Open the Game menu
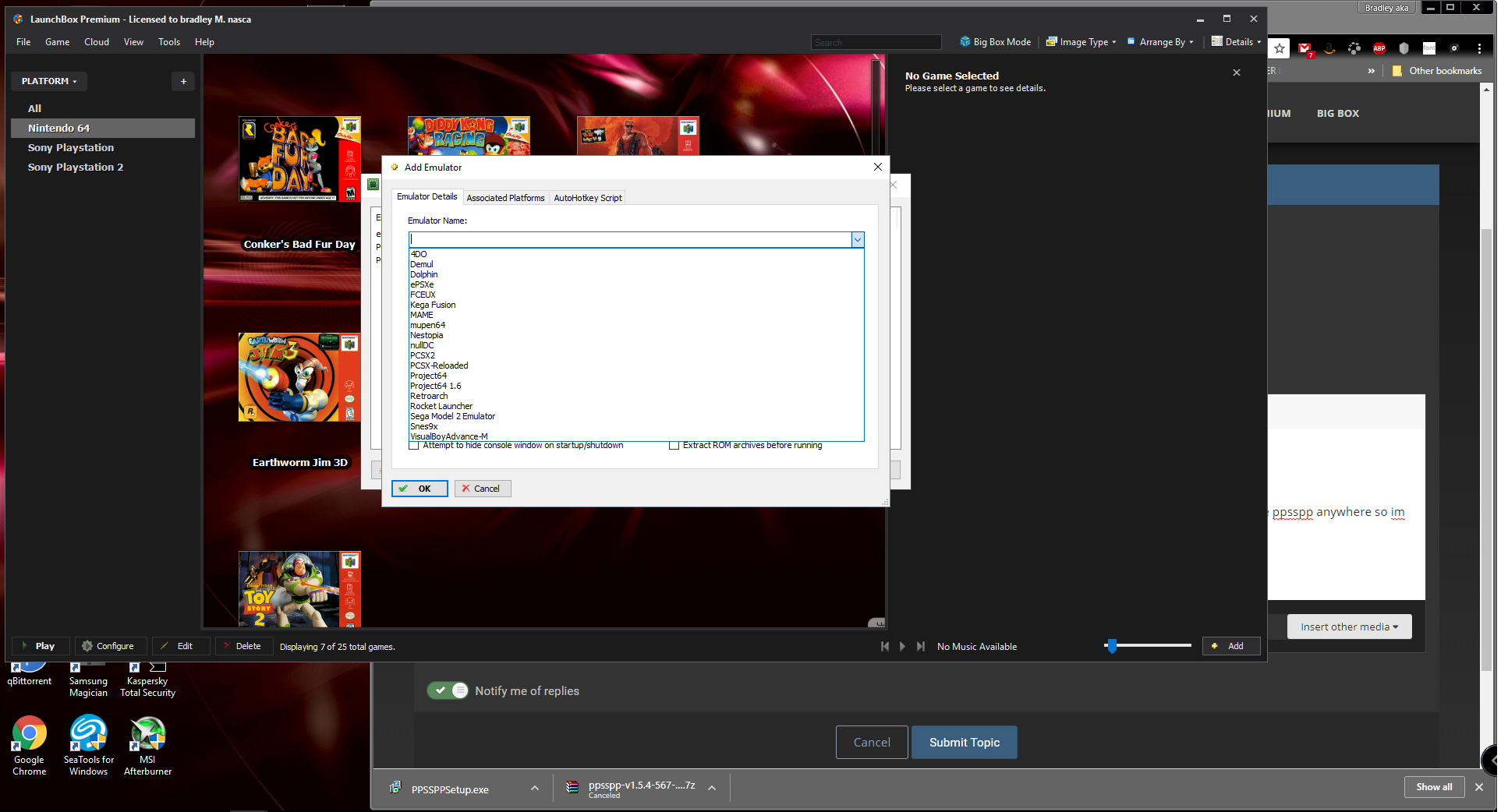This screenshot has height=812, width=1508. pos(57,42)
